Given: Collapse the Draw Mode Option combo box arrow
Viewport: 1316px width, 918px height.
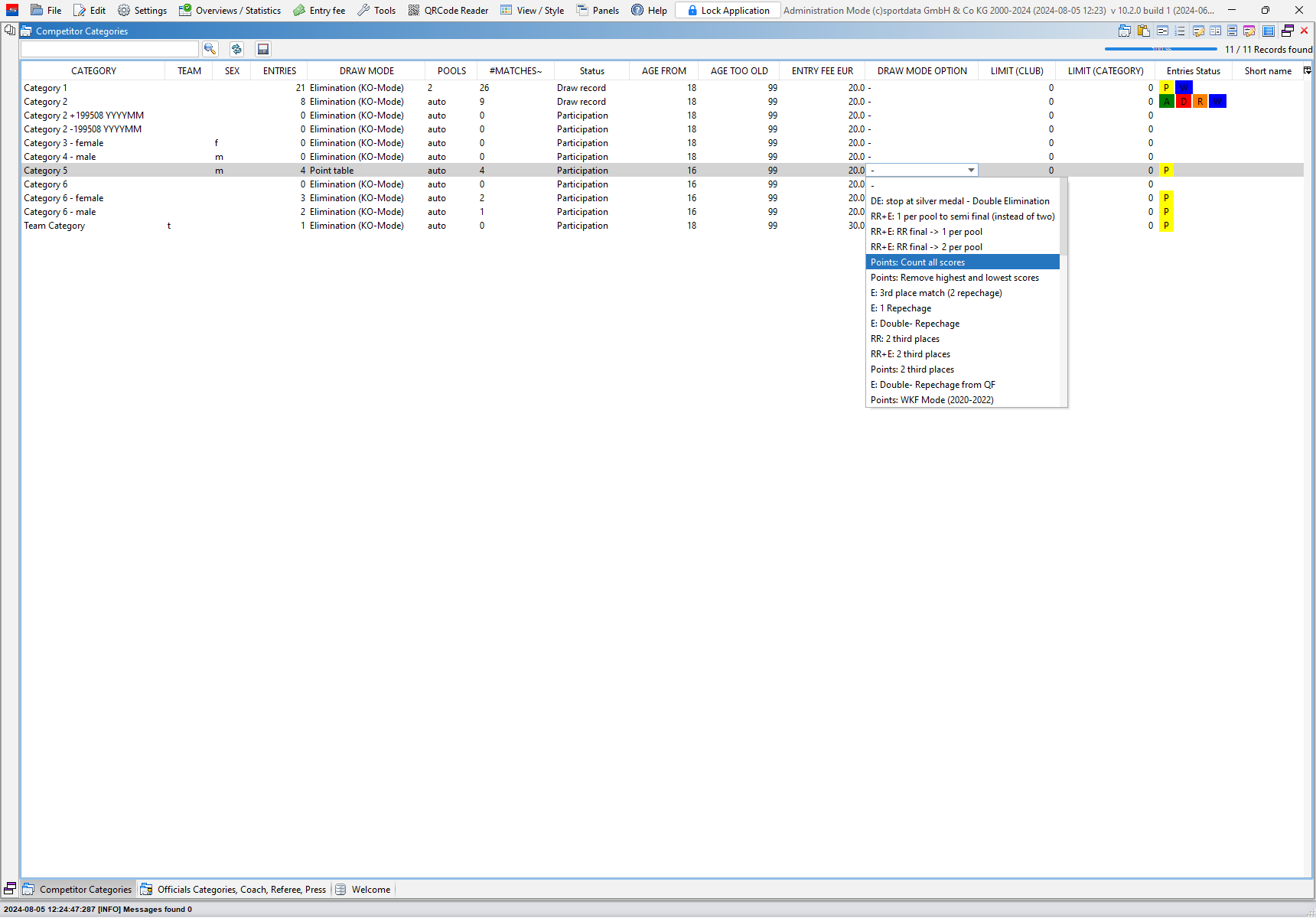Looking at the screenshot, I should click(971, 171).
